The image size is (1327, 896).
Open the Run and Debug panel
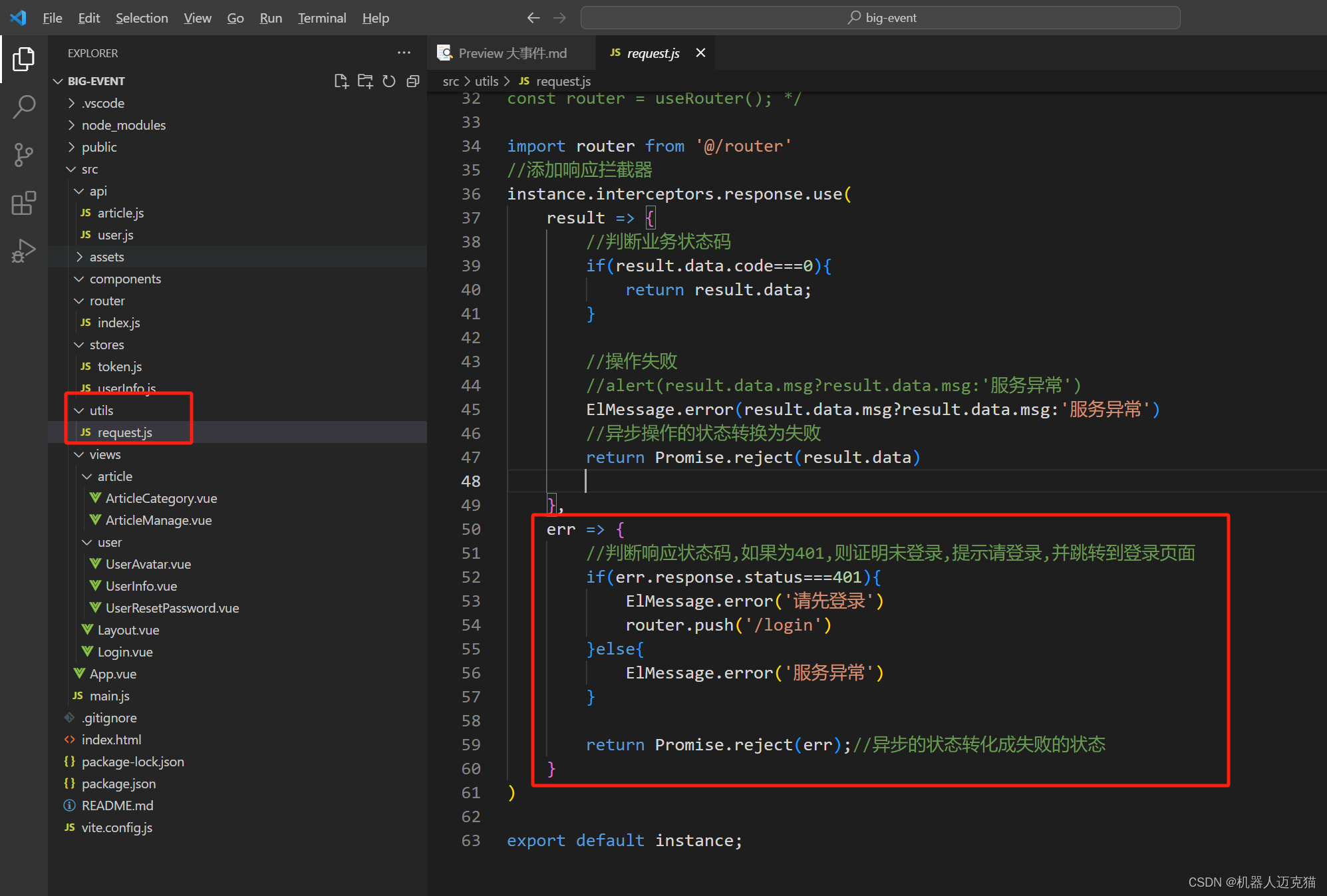[x=24, y=251]
